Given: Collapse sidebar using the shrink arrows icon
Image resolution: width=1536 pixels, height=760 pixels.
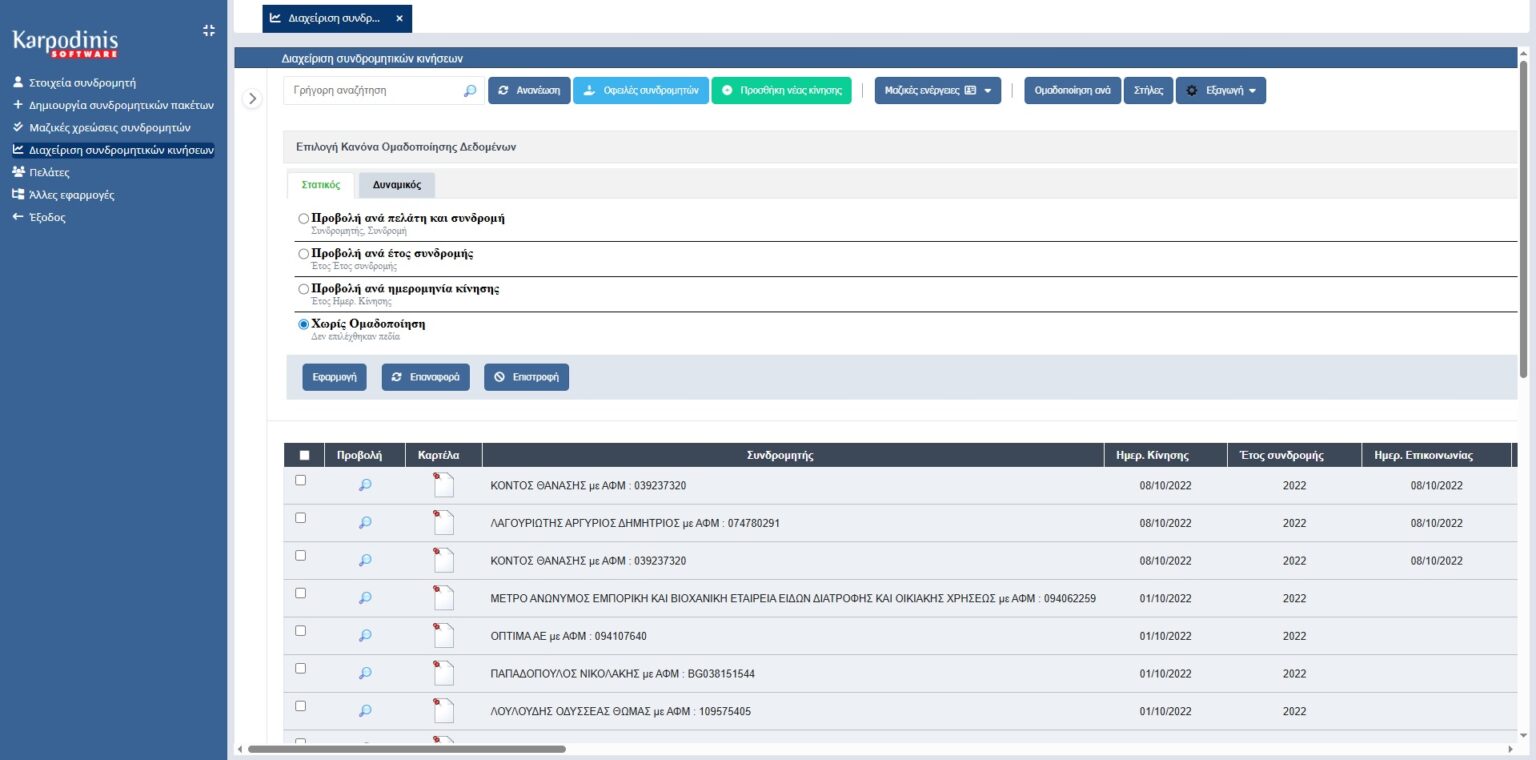Looking at the screenshot, I should (x=208, y=30).
